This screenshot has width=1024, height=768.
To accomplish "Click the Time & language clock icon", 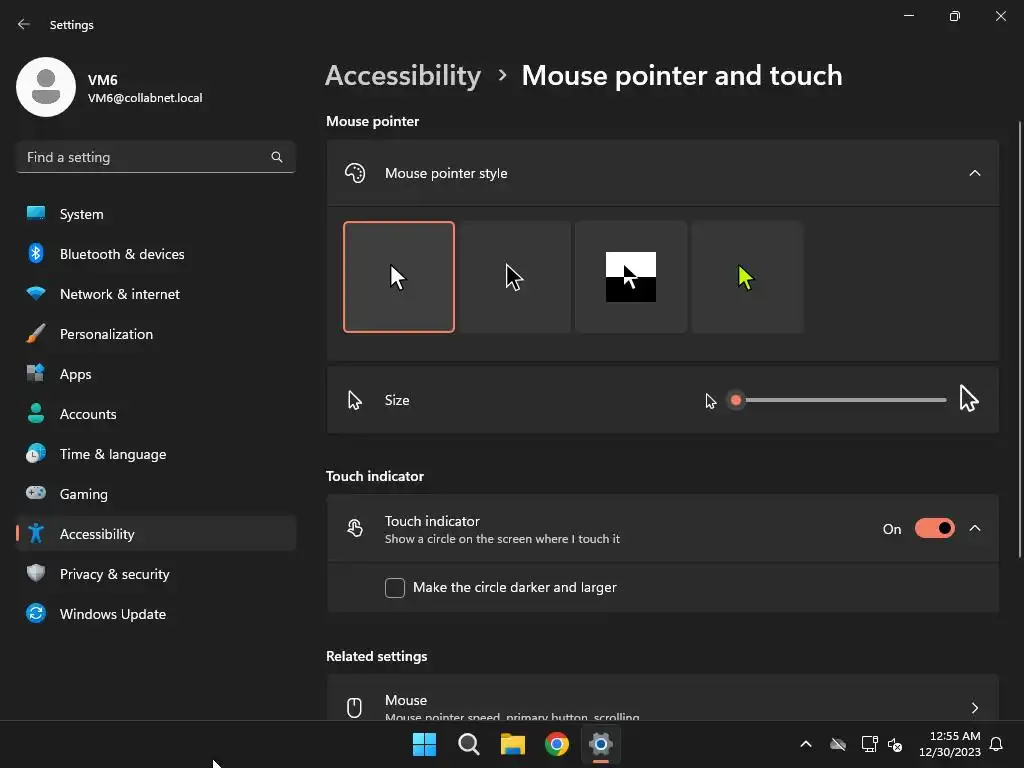I will pos(36,454).
